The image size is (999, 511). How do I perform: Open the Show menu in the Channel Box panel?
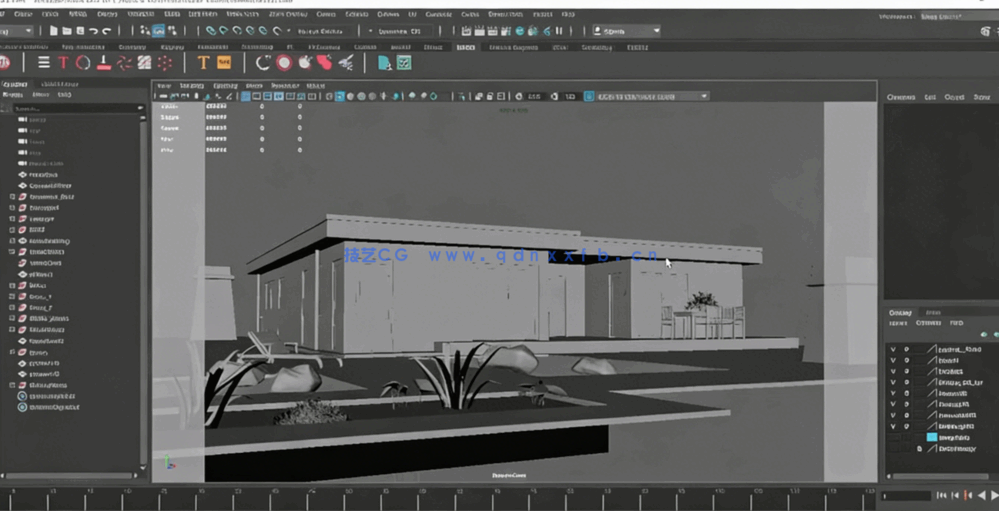pos(980,97)
